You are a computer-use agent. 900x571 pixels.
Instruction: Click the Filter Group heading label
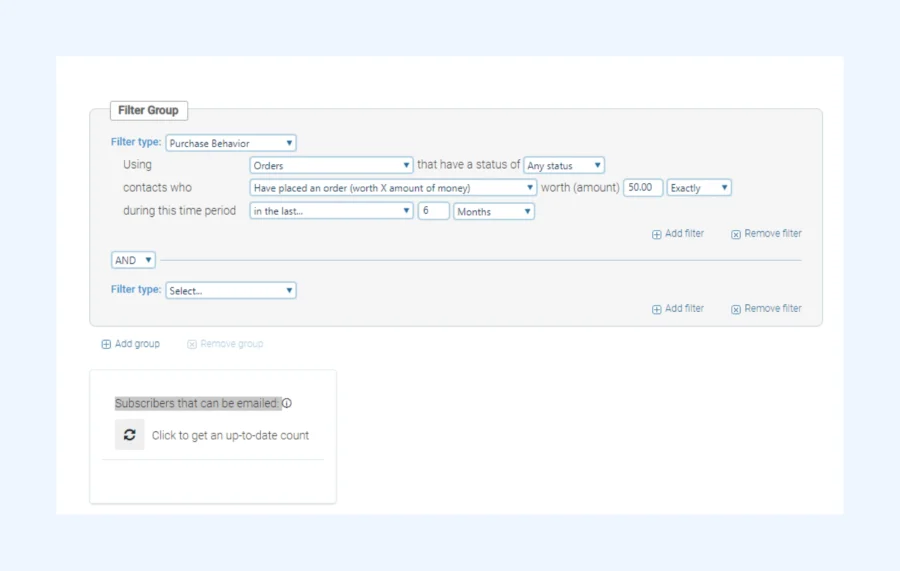click(x=149, y=110)
